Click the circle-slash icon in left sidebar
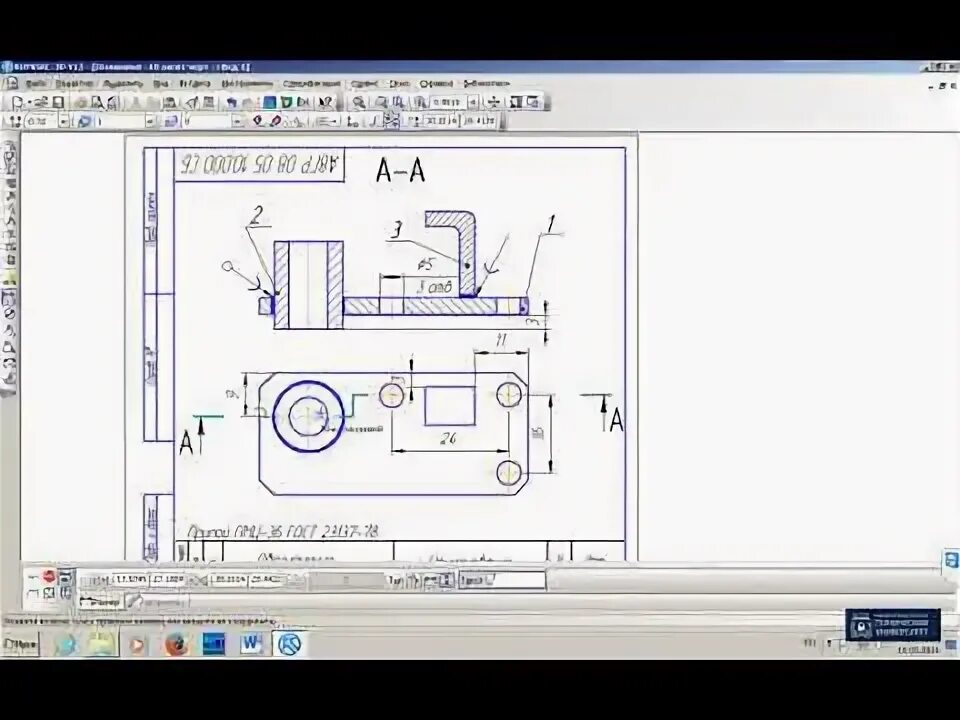Image resolution: width=960 pixels, height=720 pixels. click(9, 312)
